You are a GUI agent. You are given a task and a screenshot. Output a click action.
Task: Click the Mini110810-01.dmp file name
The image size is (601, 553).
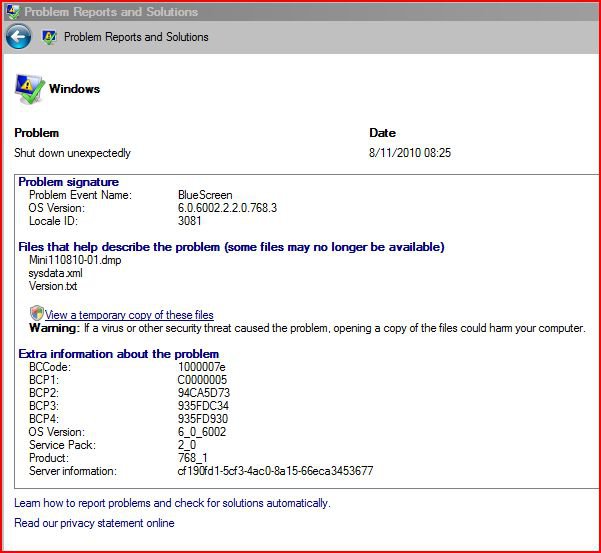pyautogui.click(x=75, y=260)
